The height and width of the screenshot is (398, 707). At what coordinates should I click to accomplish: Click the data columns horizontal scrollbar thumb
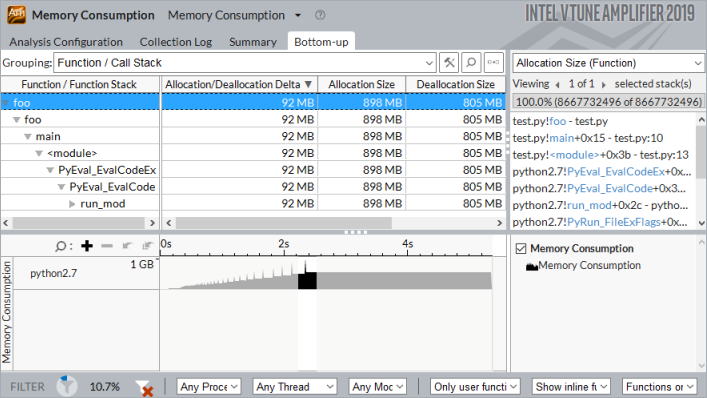click(284, 223)
